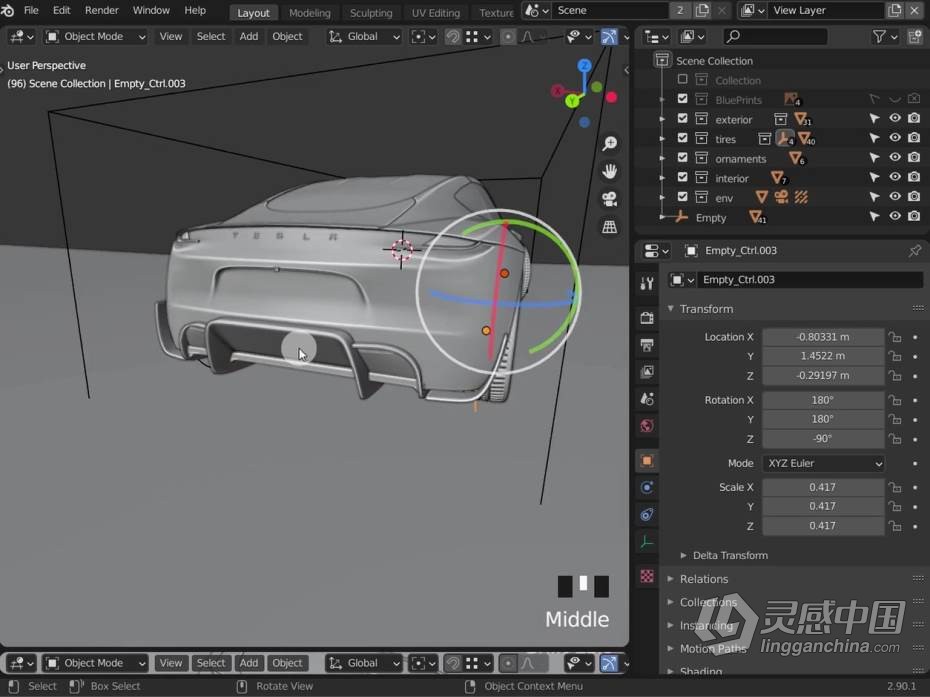
Task: Click the pan view hand icon
Action: click(x=609, y=171)
